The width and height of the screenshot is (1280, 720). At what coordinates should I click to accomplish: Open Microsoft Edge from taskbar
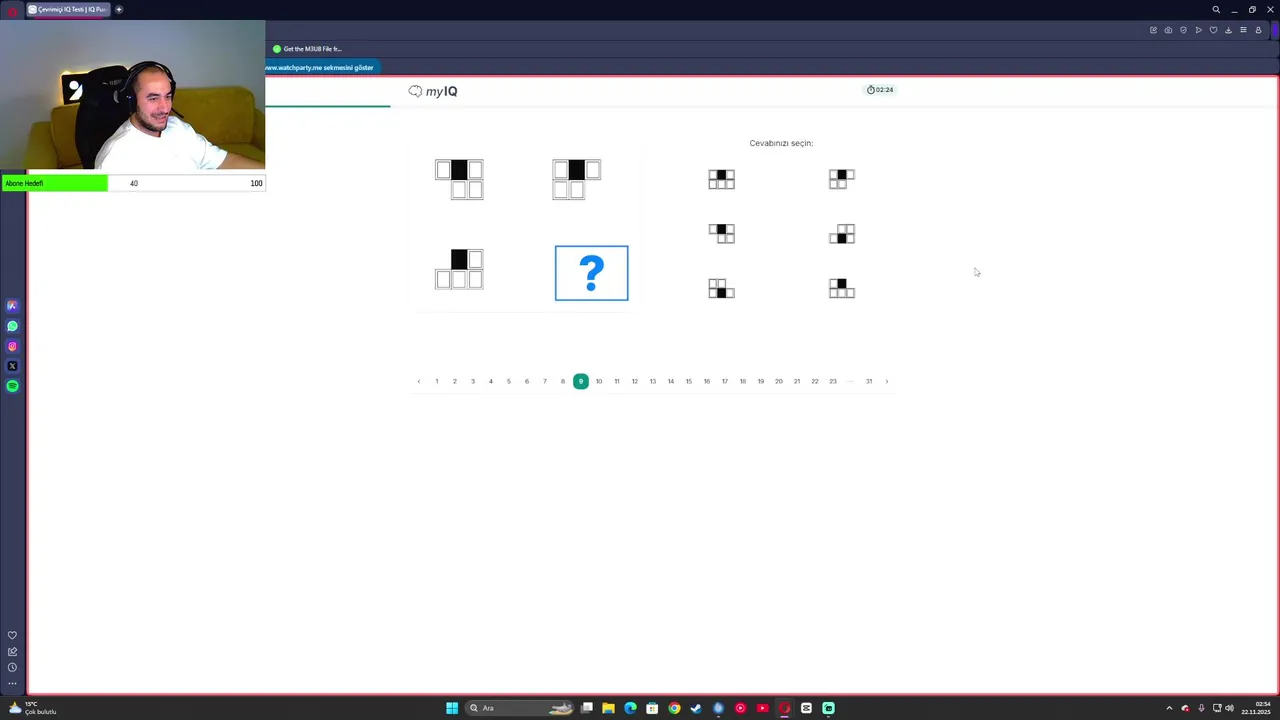coord(630,708)
